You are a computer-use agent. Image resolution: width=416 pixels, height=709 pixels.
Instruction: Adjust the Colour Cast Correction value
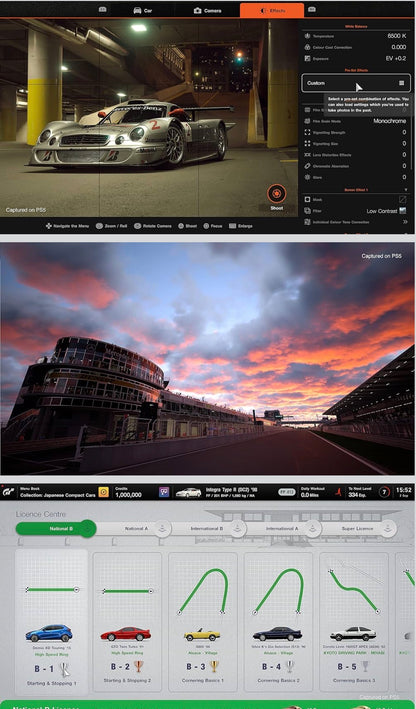pos(356,47)
